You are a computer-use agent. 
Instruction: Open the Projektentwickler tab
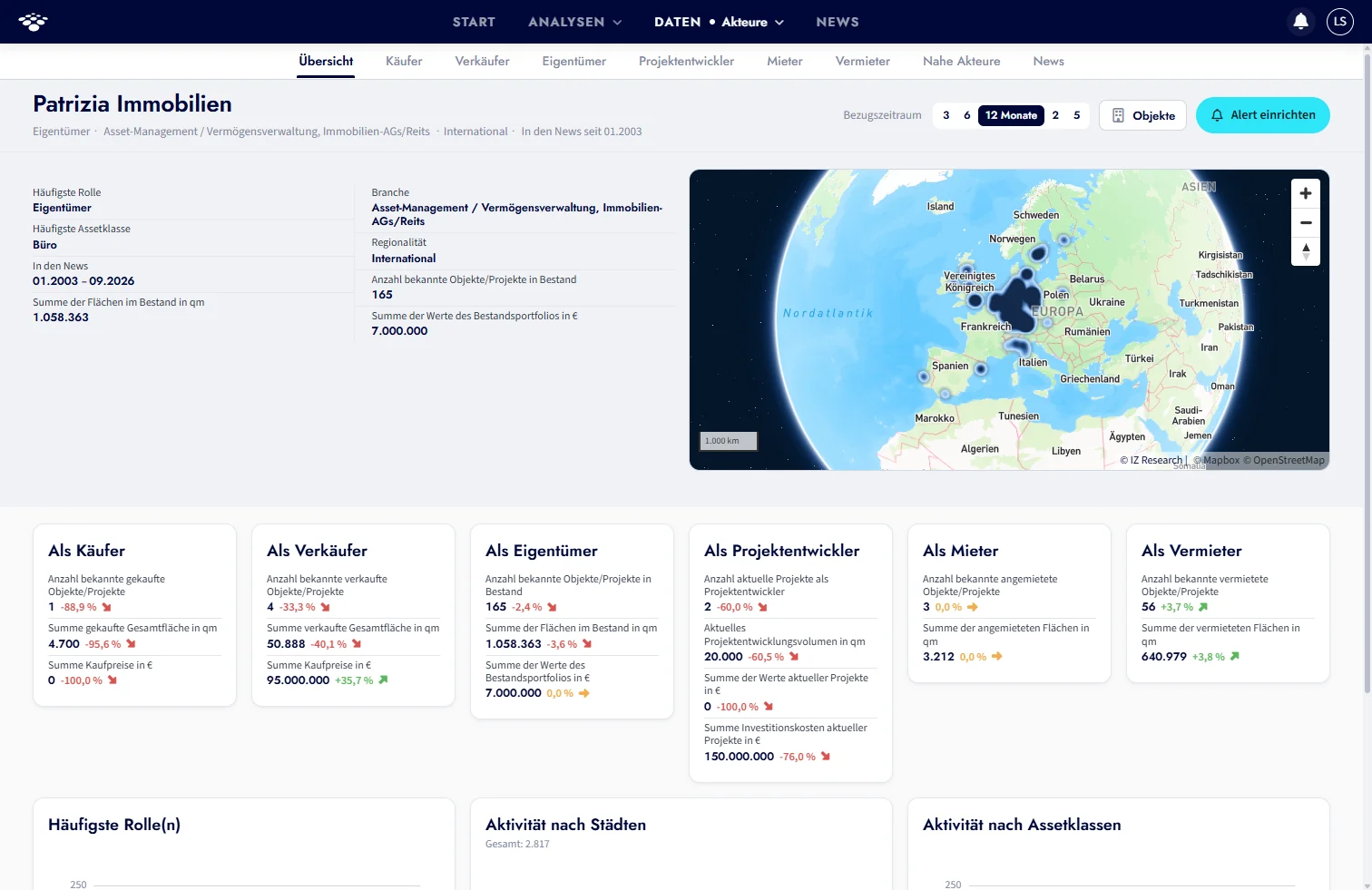tap(686, 61)
